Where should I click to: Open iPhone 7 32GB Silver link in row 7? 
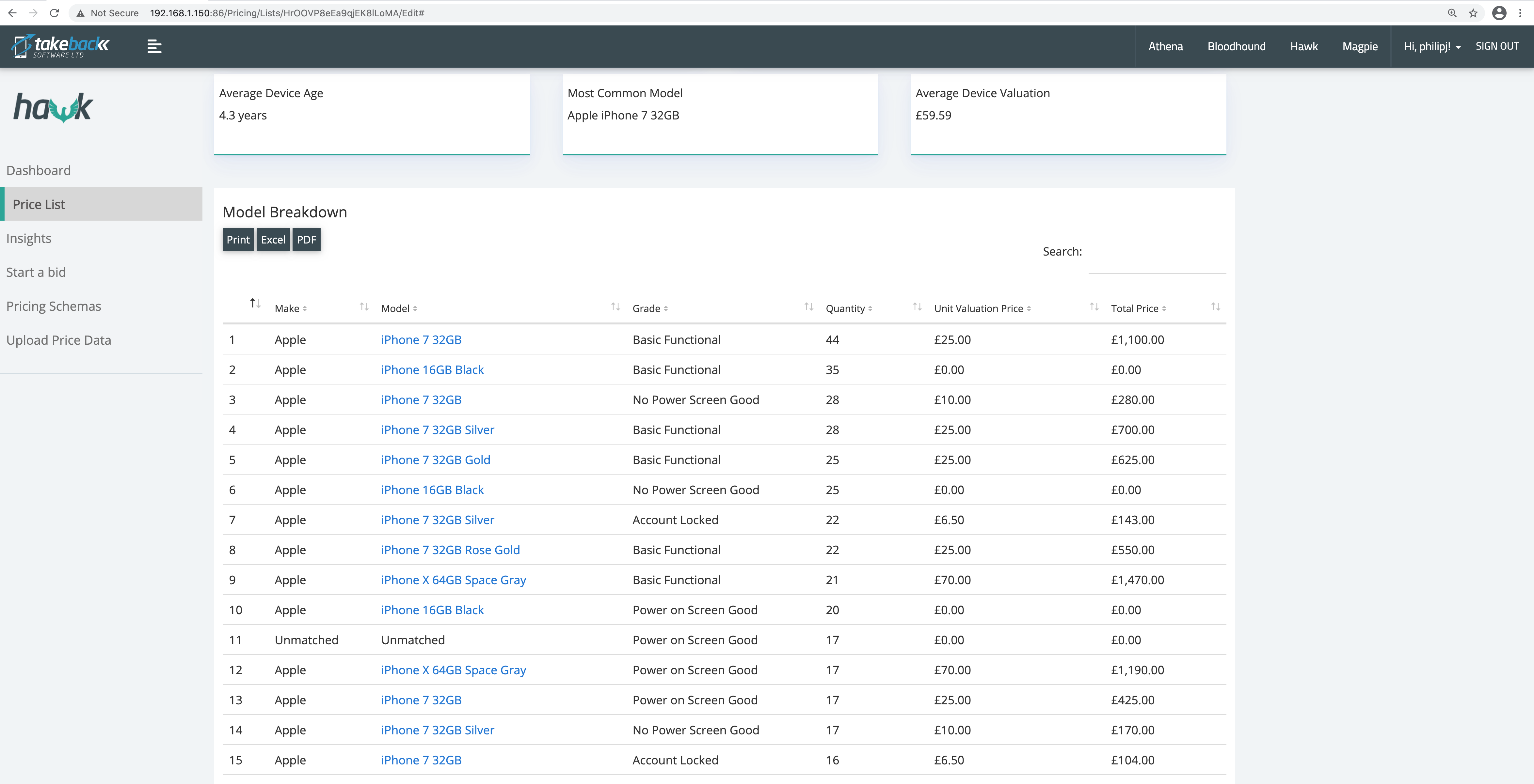(x=438, y=520)
